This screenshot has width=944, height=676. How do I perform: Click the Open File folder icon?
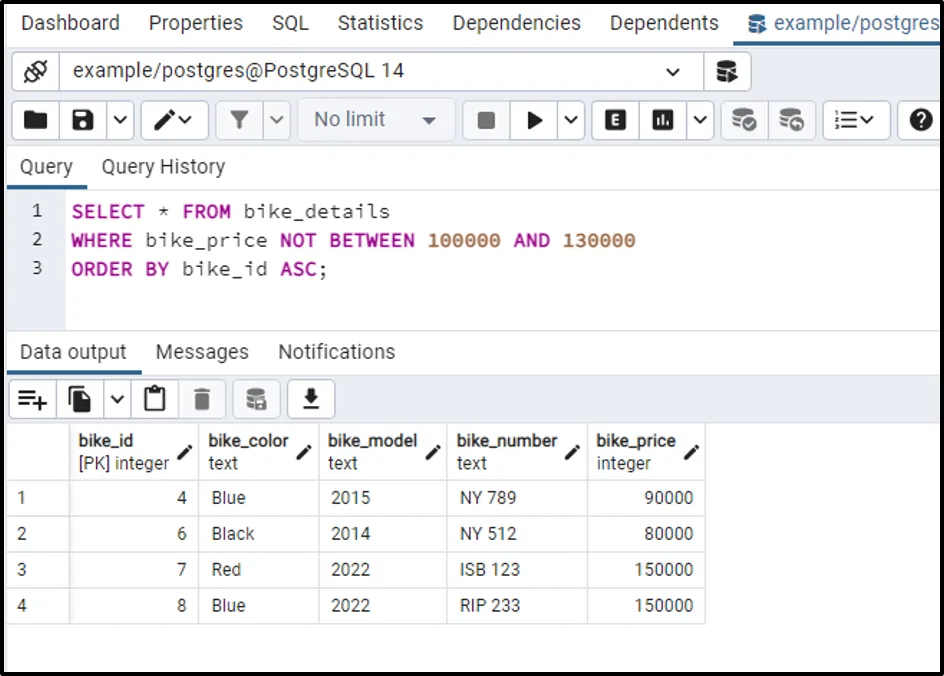(36, 120)
